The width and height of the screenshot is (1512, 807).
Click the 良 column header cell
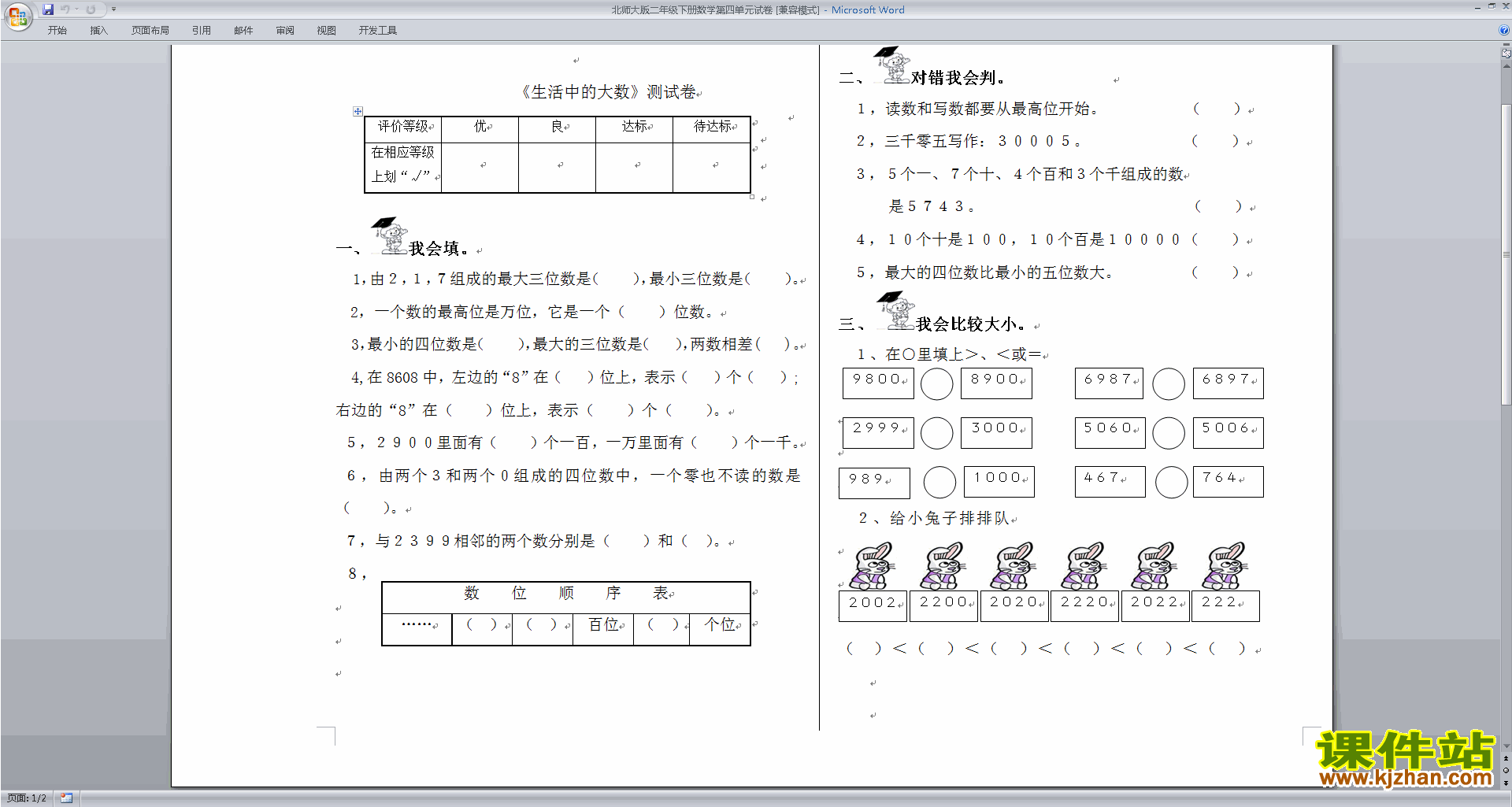click(x=558, y=128)
